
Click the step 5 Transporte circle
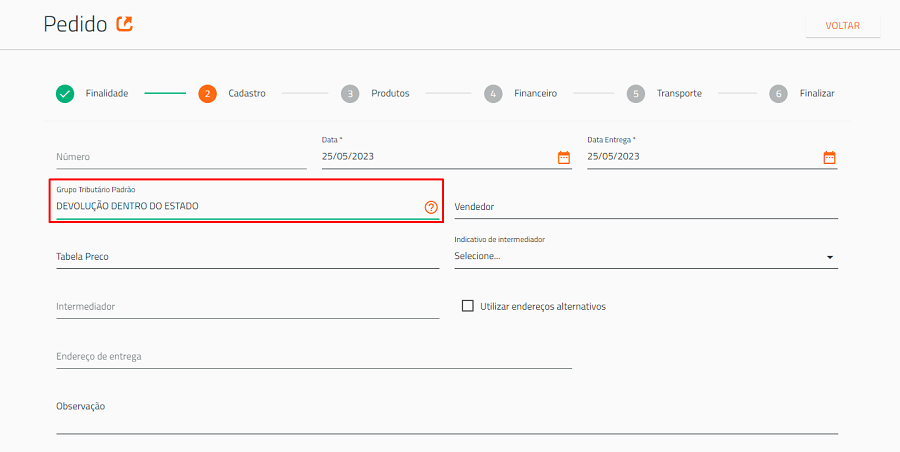(635, 94)
